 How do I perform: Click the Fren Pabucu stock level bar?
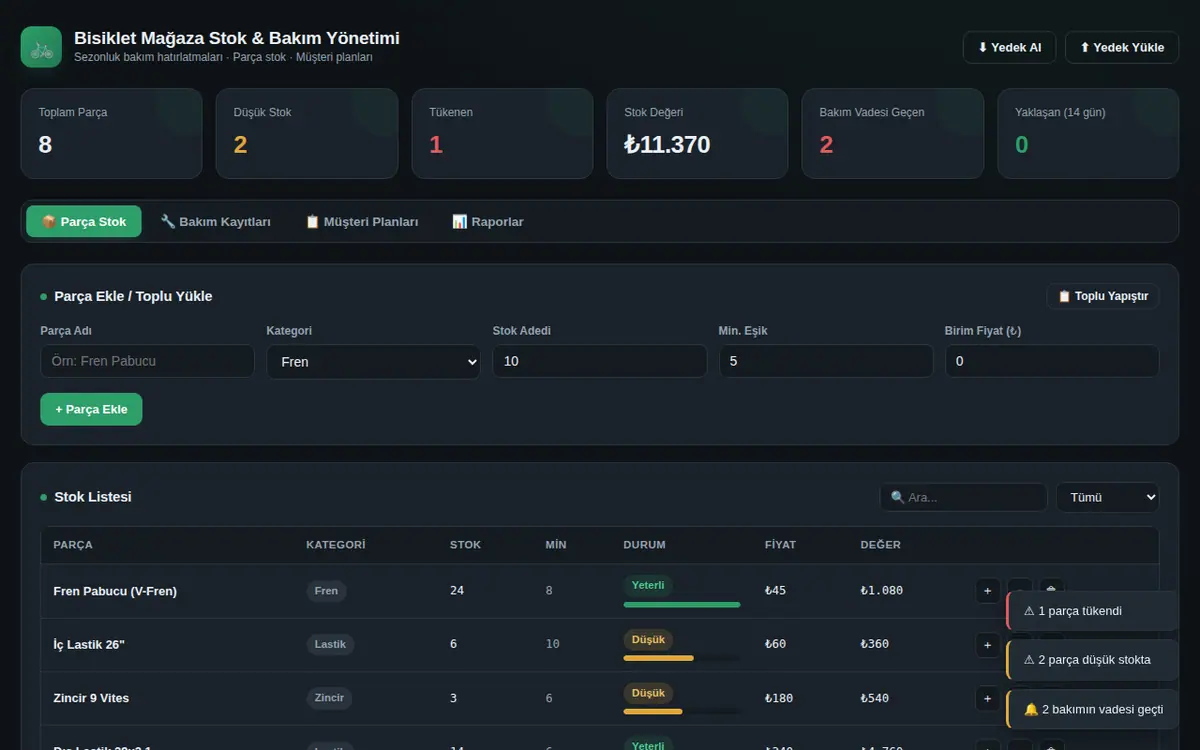click(682, 605)
